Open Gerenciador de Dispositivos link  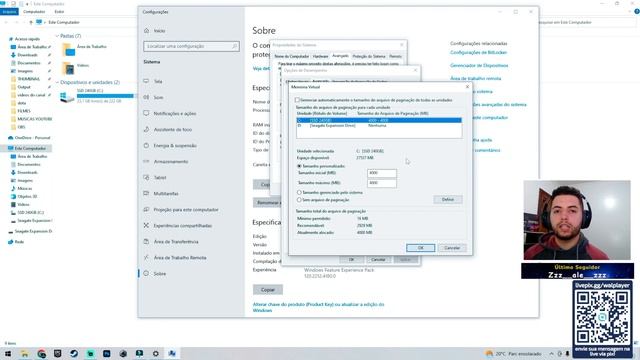click(479, 65)
